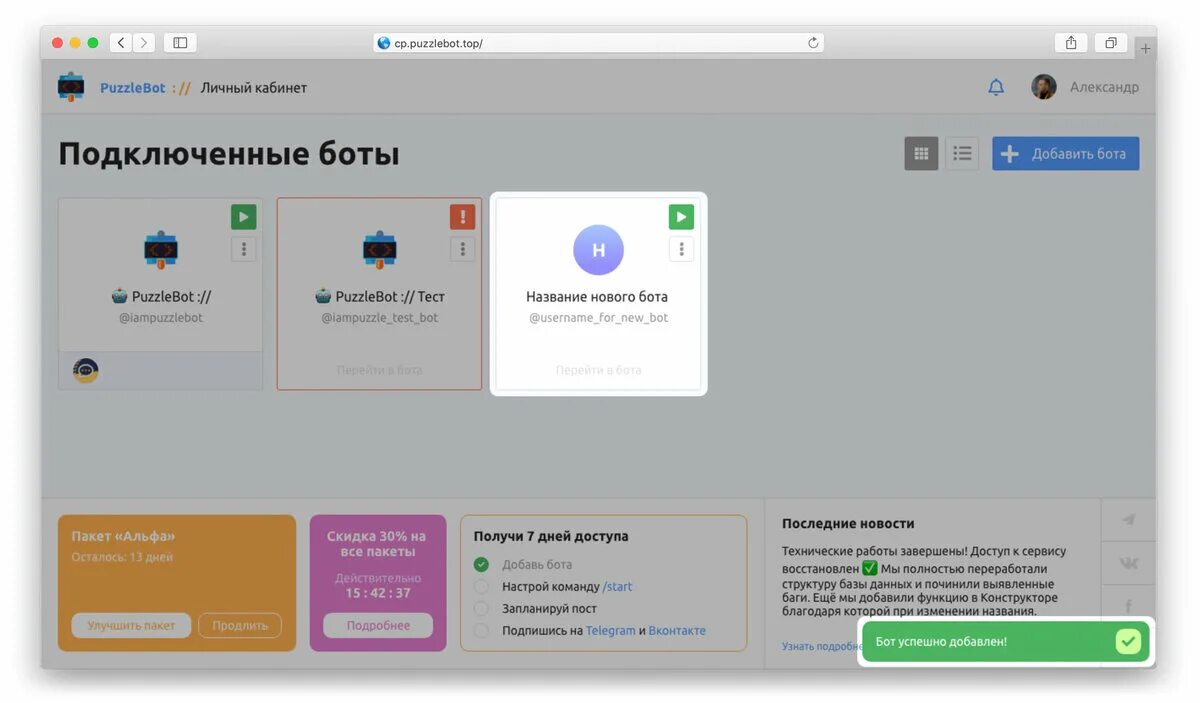The width and height of the screenshot is (1200, 703).
Task: Toggle the Подпишись на checklist circle
Action: pos(481,630)
